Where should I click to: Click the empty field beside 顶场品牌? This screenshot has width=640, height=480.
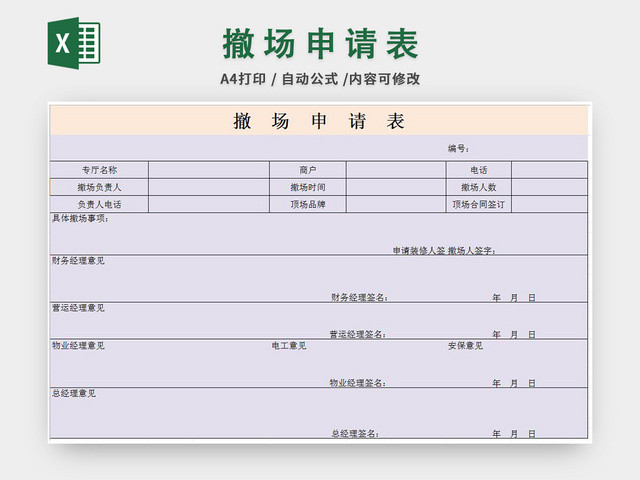(x=396, y=204)
